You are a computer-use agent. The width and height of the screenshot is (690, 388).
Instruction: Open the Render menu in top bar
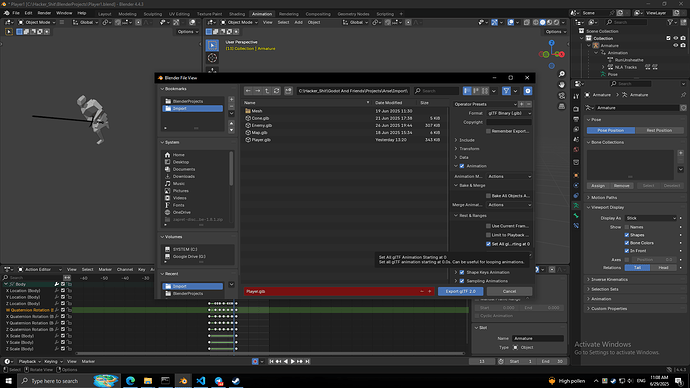[44, 13]
